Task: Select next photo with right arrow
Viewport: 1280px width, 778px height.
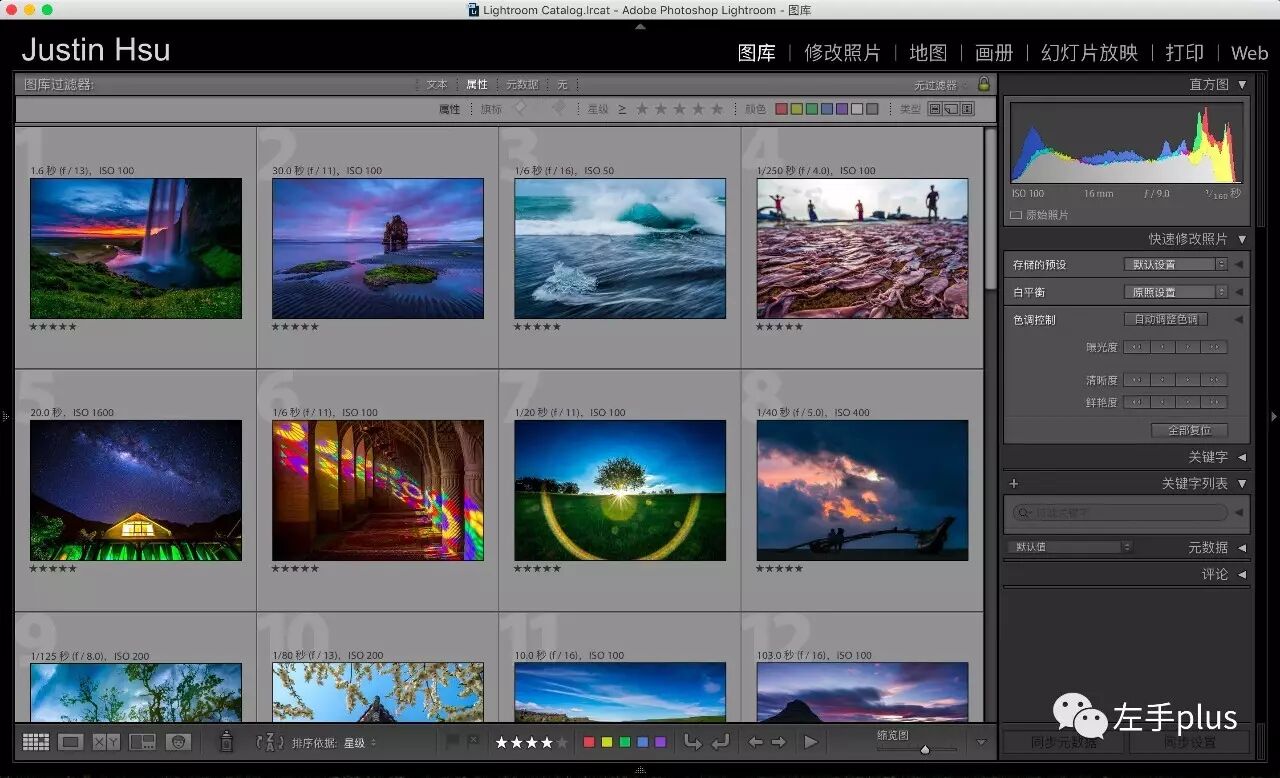Action: [x=778, y=742]
